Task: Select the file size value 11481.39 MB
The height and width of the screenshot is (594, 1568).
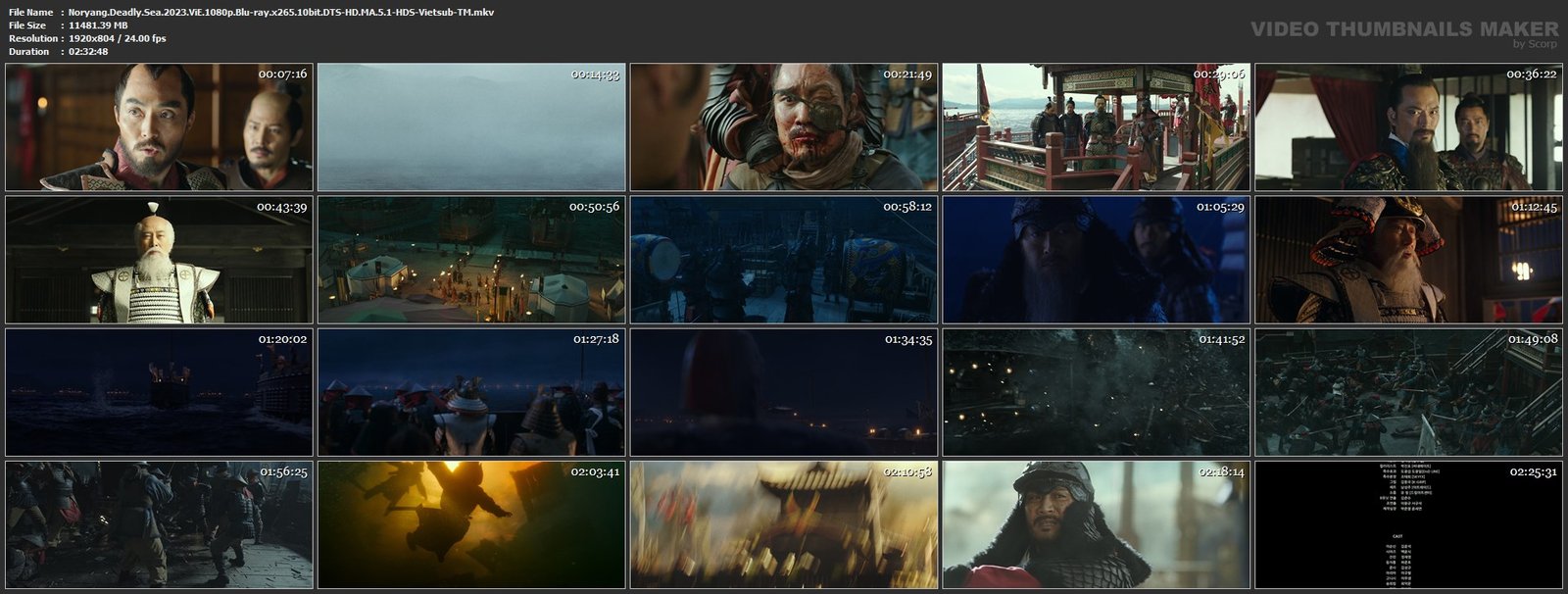Action: point(99,25)
